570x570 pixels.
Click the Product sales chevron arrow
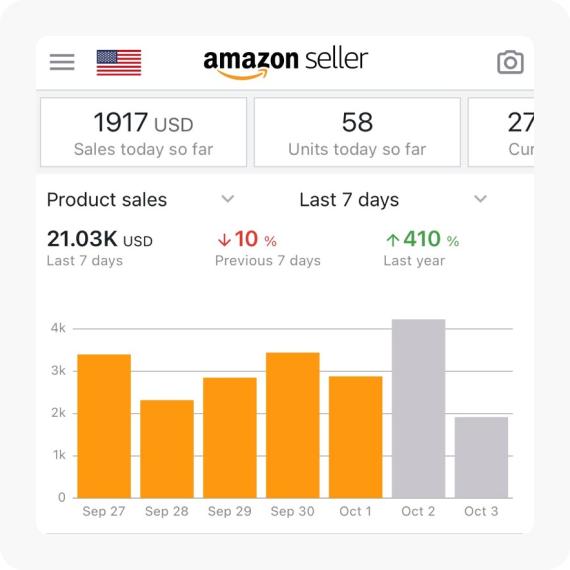[228, 199]
